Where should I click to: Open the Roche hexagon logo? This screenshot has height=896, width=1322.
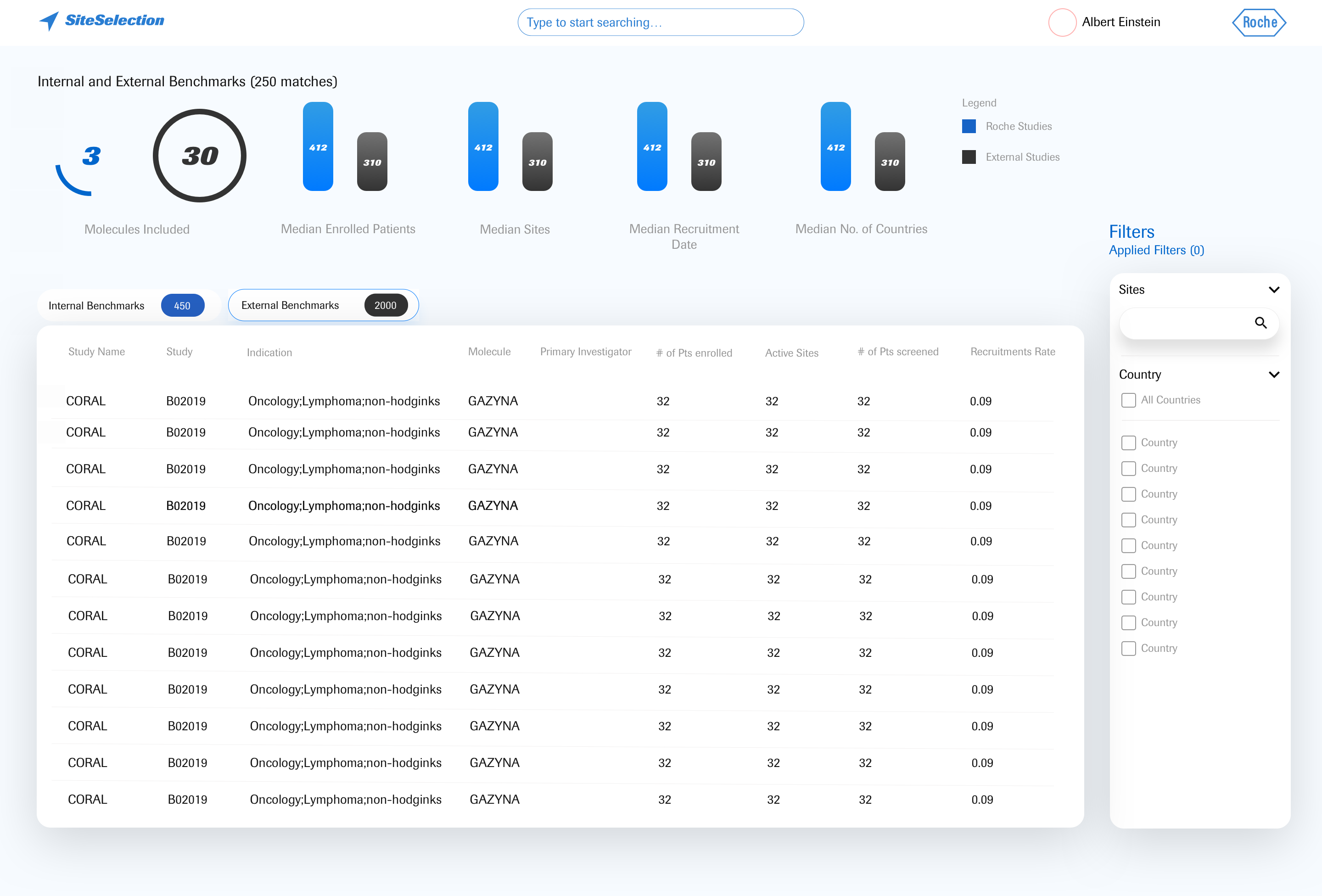1259,22
